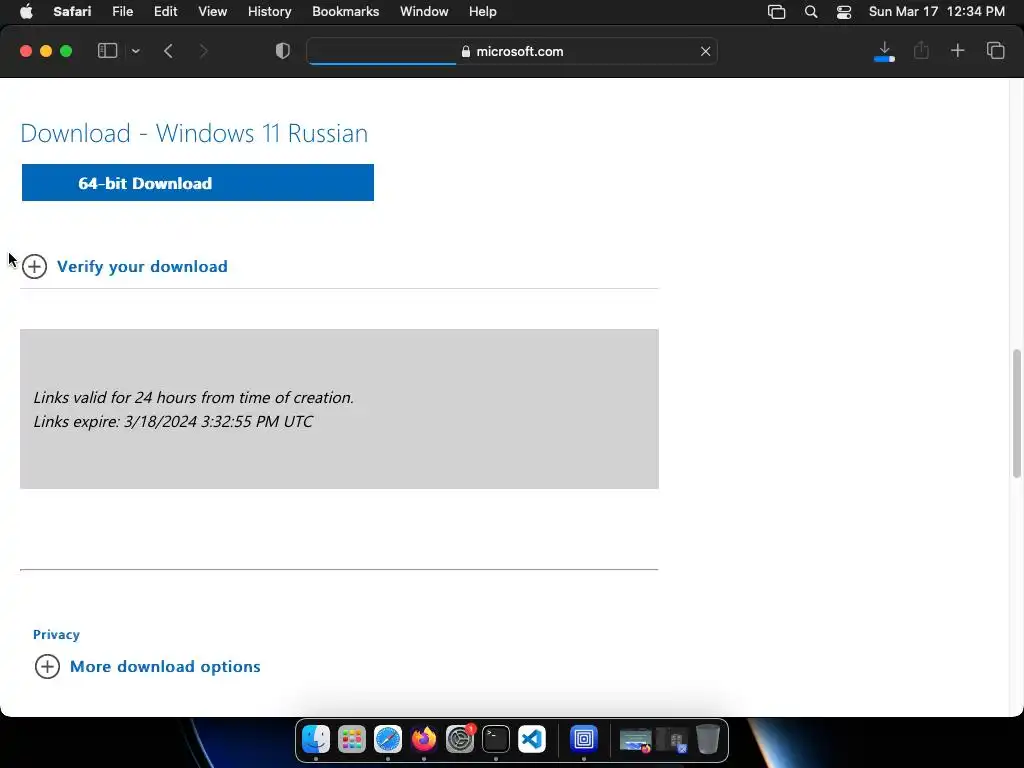Screen dimensions: 1024x768
Task: Open System Settings from the Dock
Action: point(460,739)
